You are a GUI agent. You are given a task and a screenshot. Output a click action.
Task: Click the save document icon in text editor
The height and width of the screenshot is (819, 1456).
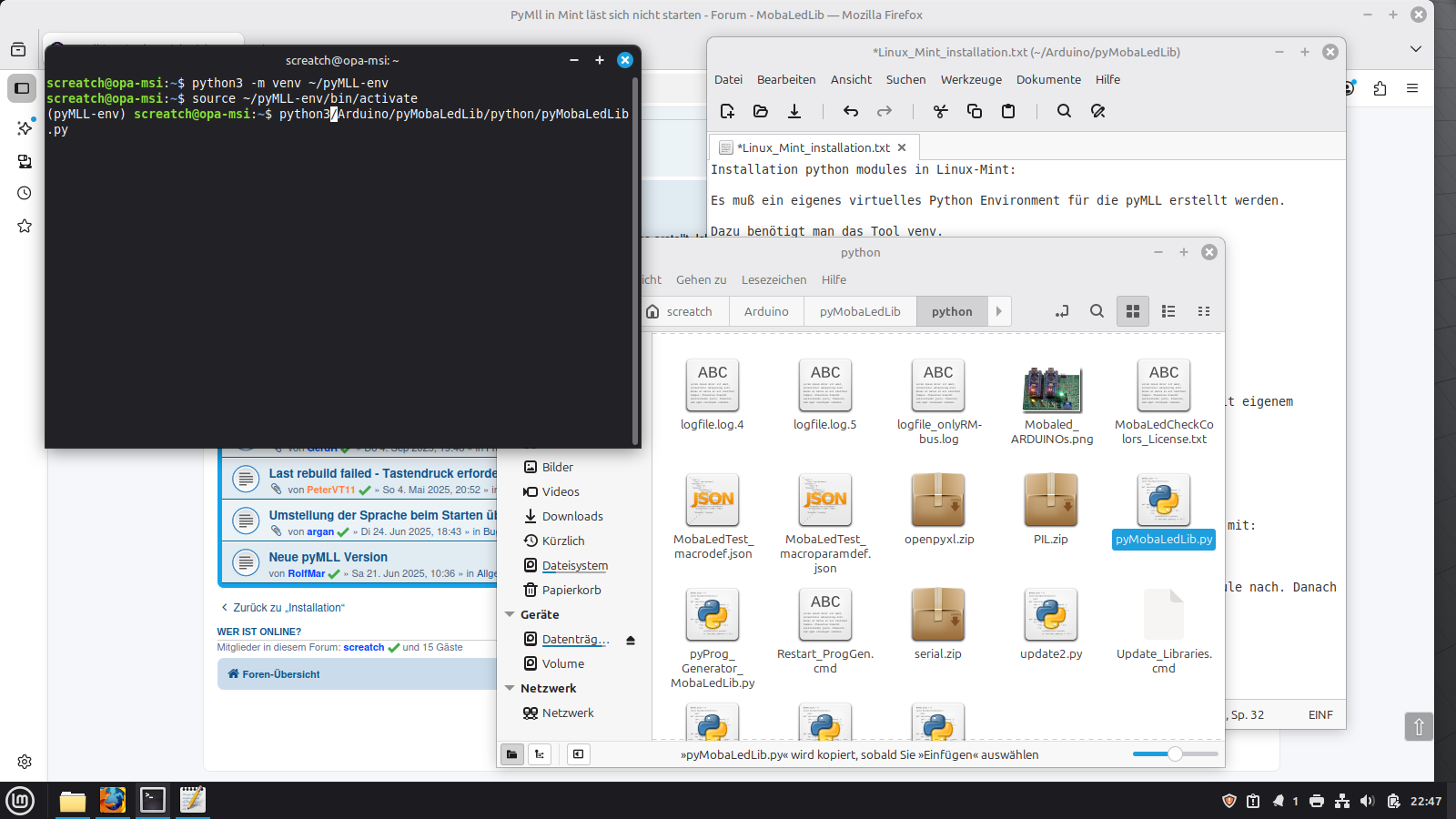[794, 111]
